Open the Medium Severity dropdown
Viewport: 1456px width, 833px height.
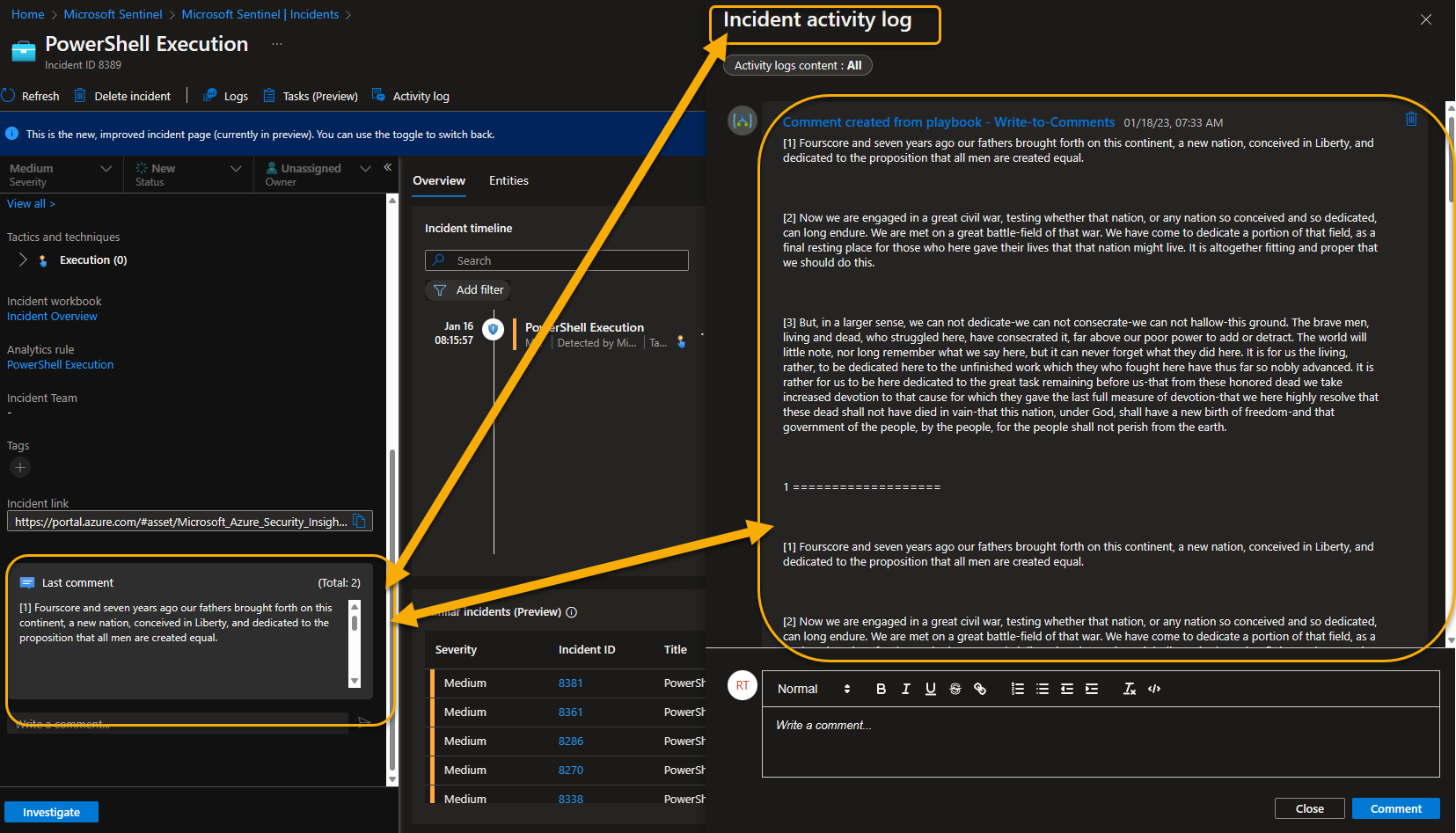tap(60, 174)
